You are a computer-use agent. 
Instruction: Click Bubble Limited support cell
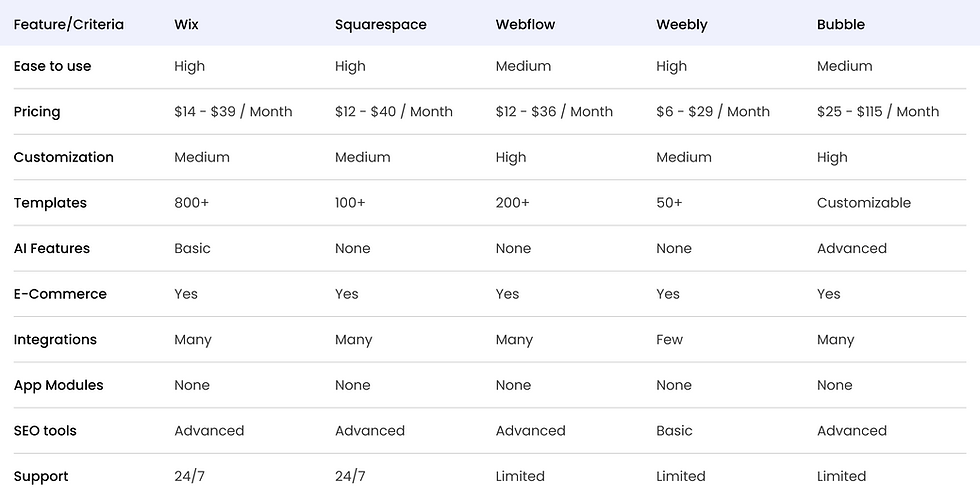(x=841, y=476)
